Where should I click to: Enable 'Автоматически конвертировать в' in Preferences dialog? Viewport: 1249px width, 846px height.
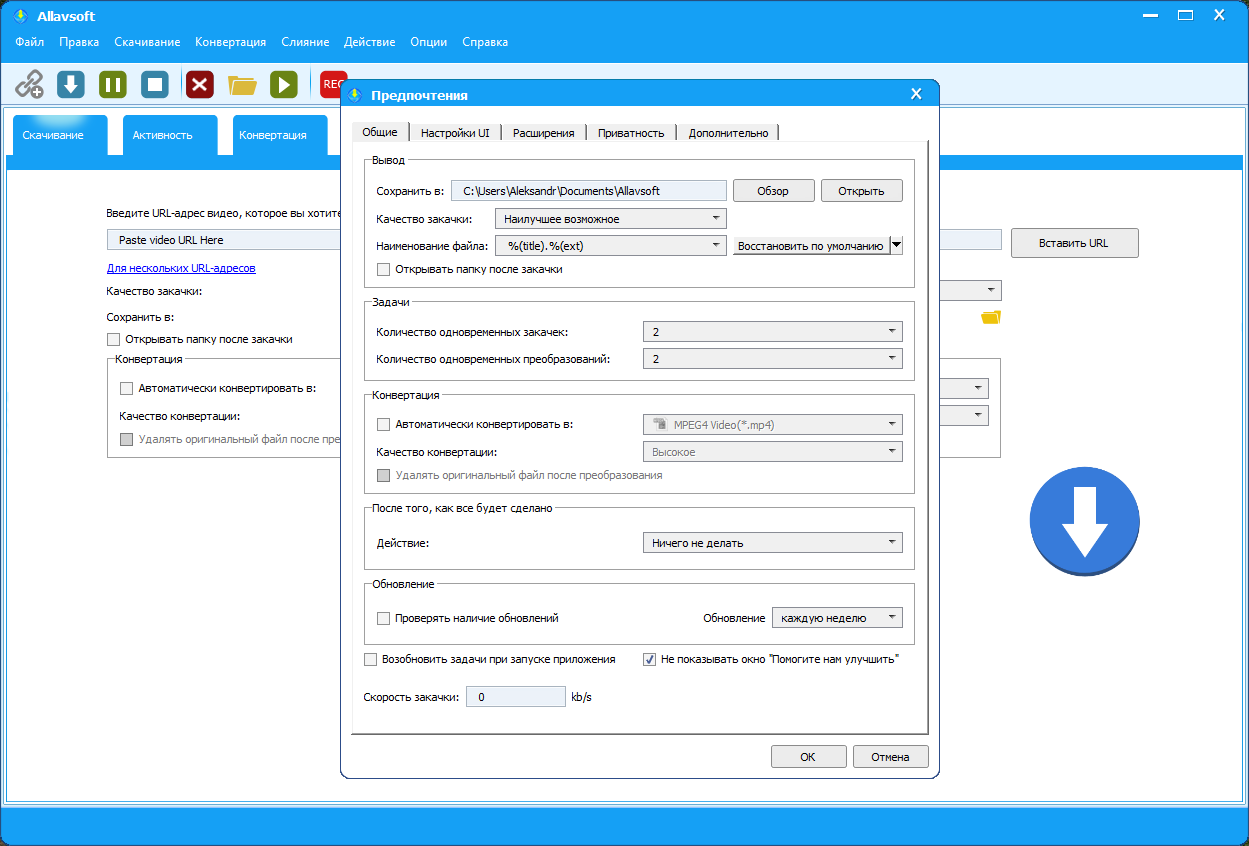(x=383, y=424)
